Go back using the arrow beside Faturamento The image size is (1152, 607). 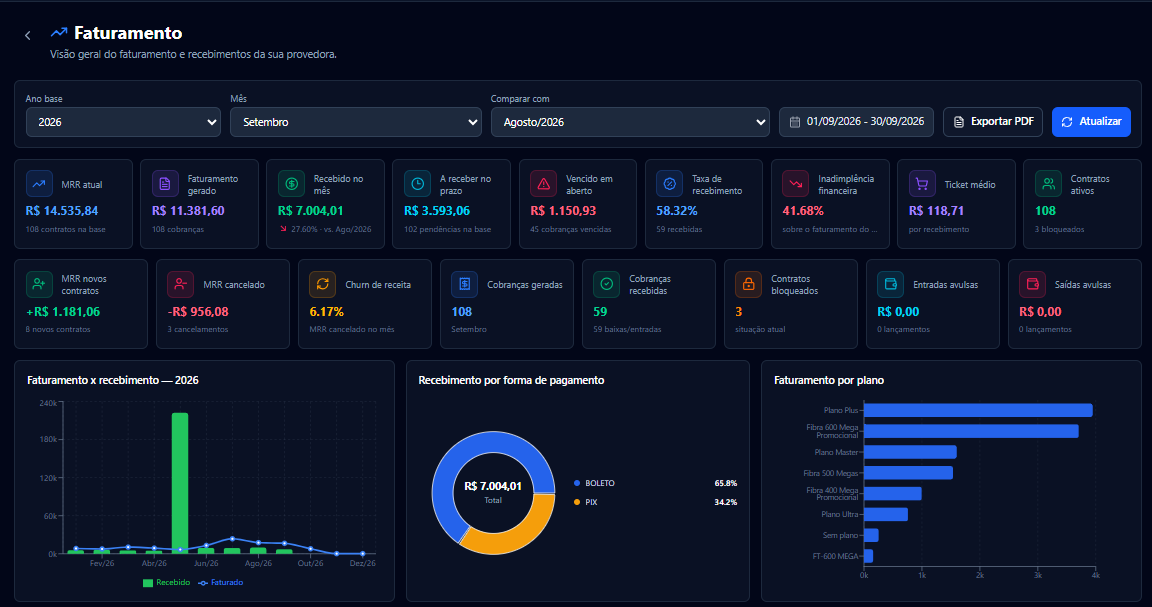click(x=28, y=35)
